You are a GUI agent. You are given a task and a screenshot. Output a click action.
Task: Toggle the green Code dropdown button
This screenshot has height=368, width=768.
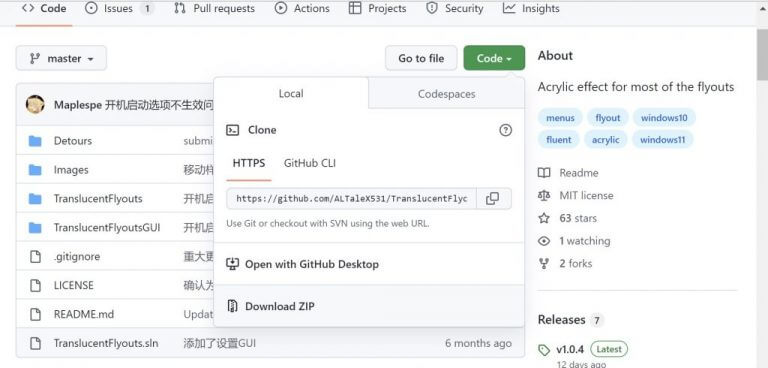(x=494, y=58)
